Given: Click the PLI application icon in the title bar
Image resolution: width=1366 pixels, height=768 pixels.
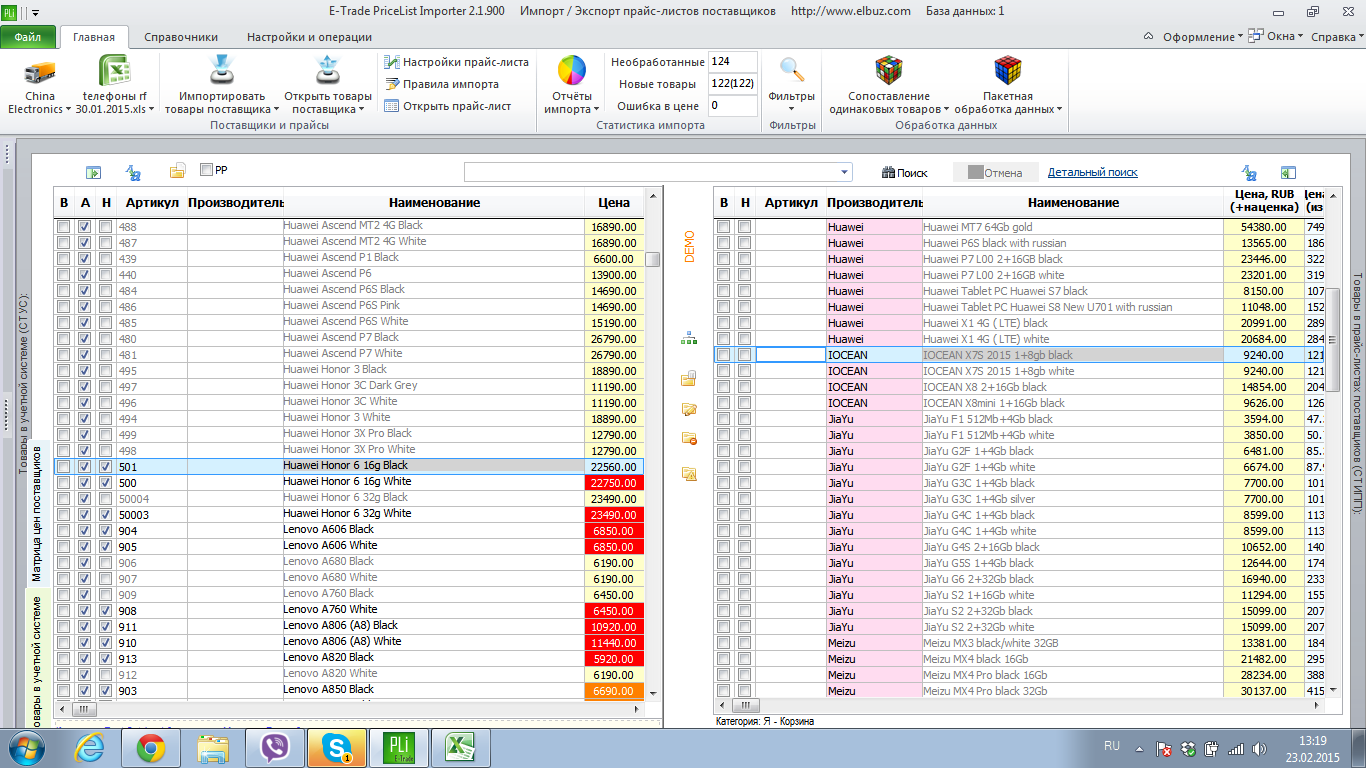Looking at the screenshot, I should pyautogui.click(x=9, y=11).
